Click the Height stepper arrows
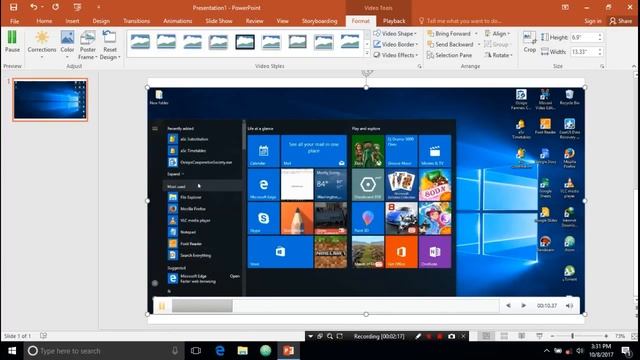Screen dimensions: 640x360 click(600, 37)
